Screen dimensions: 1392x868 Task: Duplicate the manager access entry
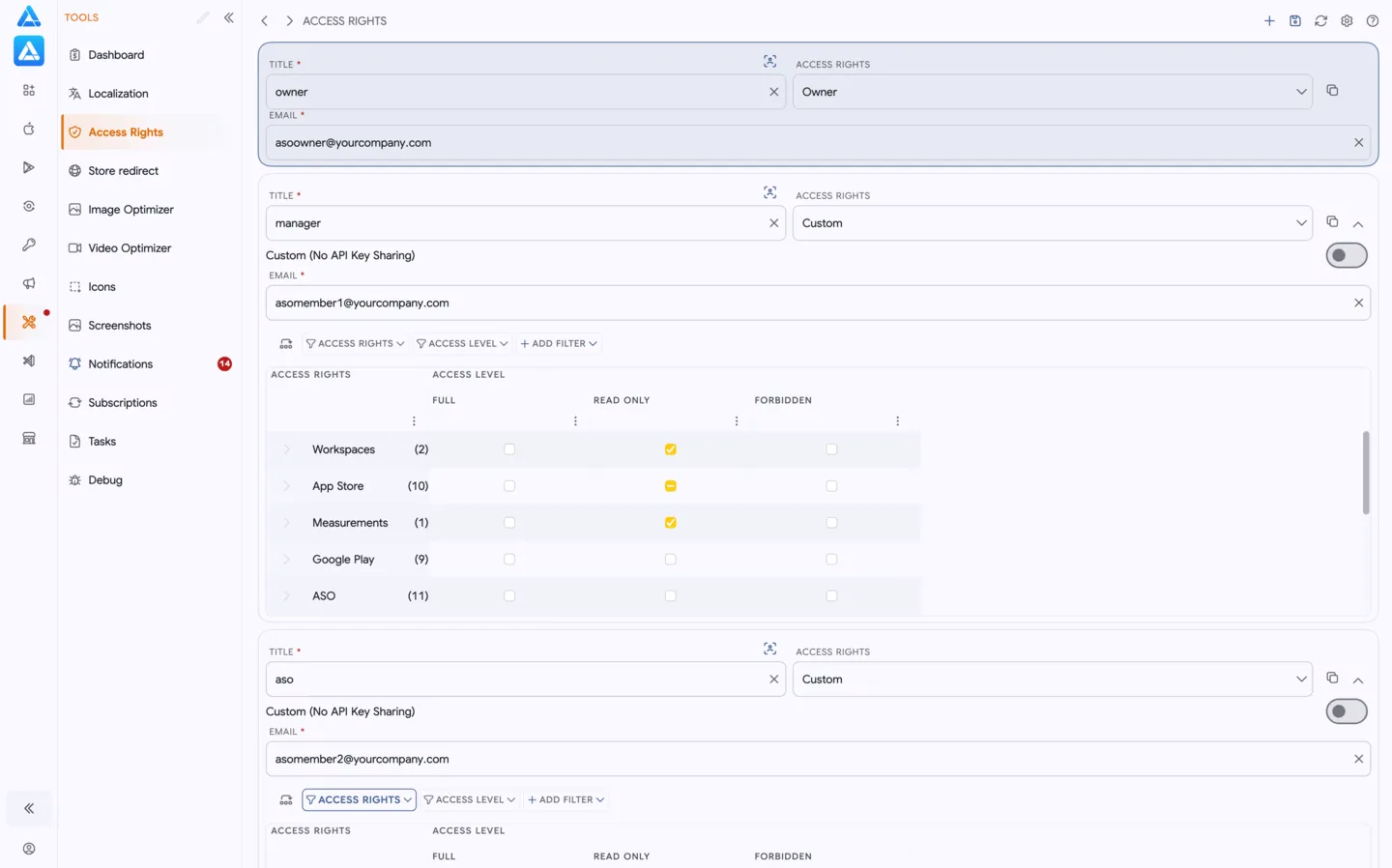click(1332, 221)
